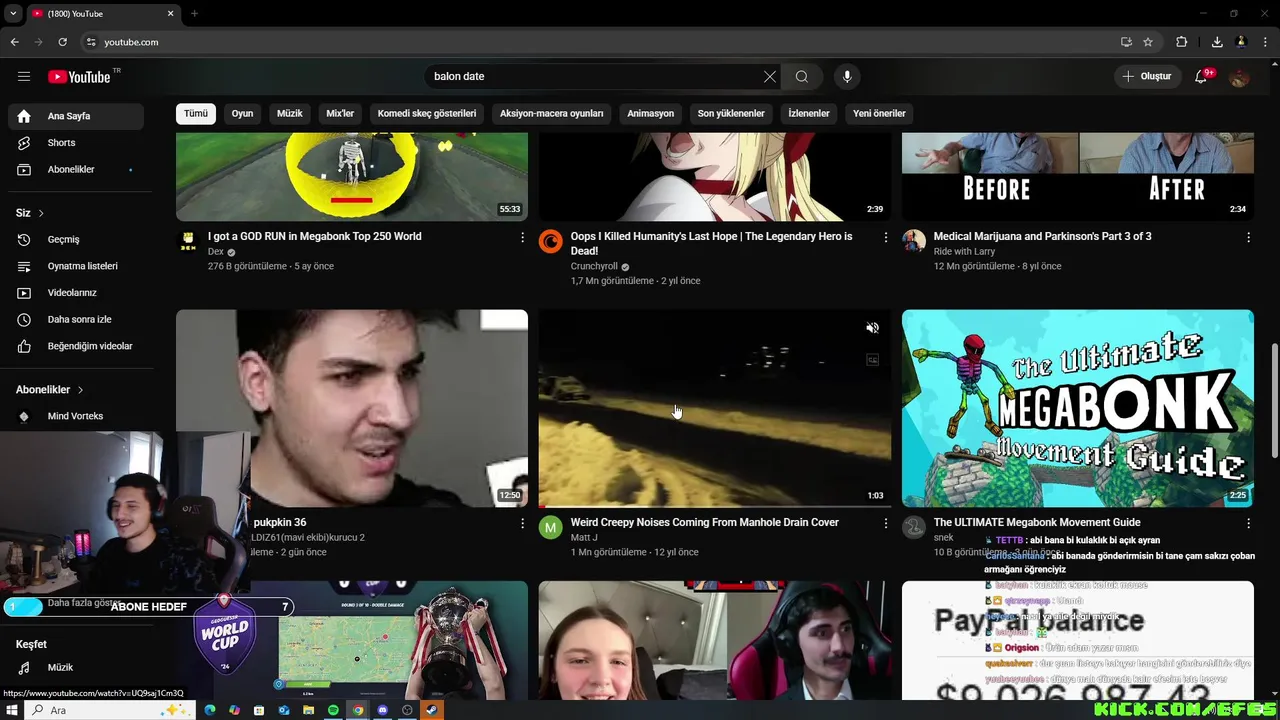Click the taskbar Ara search box
1280x720 pixels.
(108, 710)
